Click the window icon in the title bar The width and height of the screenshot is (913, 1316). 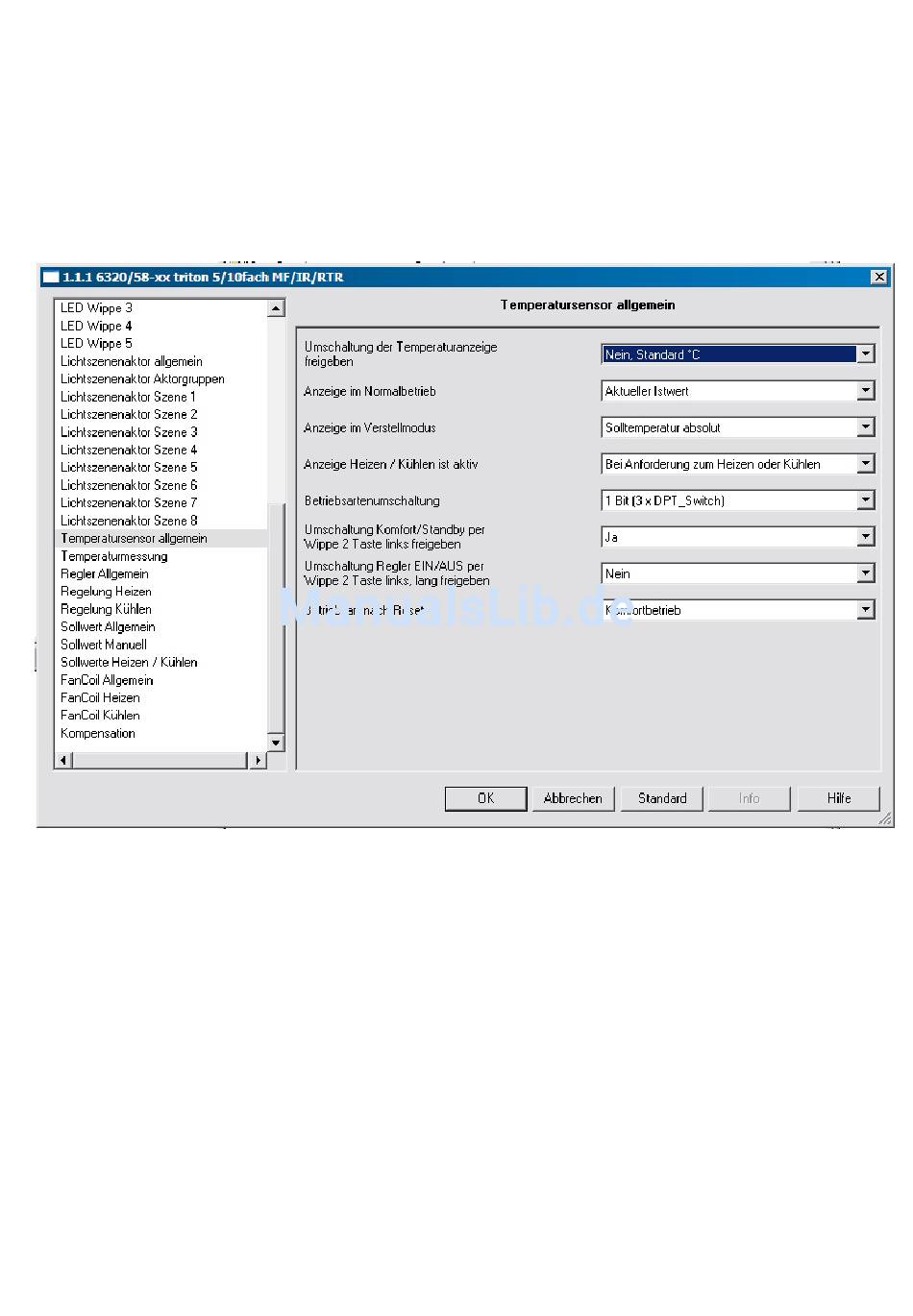pyautogui.click(x=52, y=277)
